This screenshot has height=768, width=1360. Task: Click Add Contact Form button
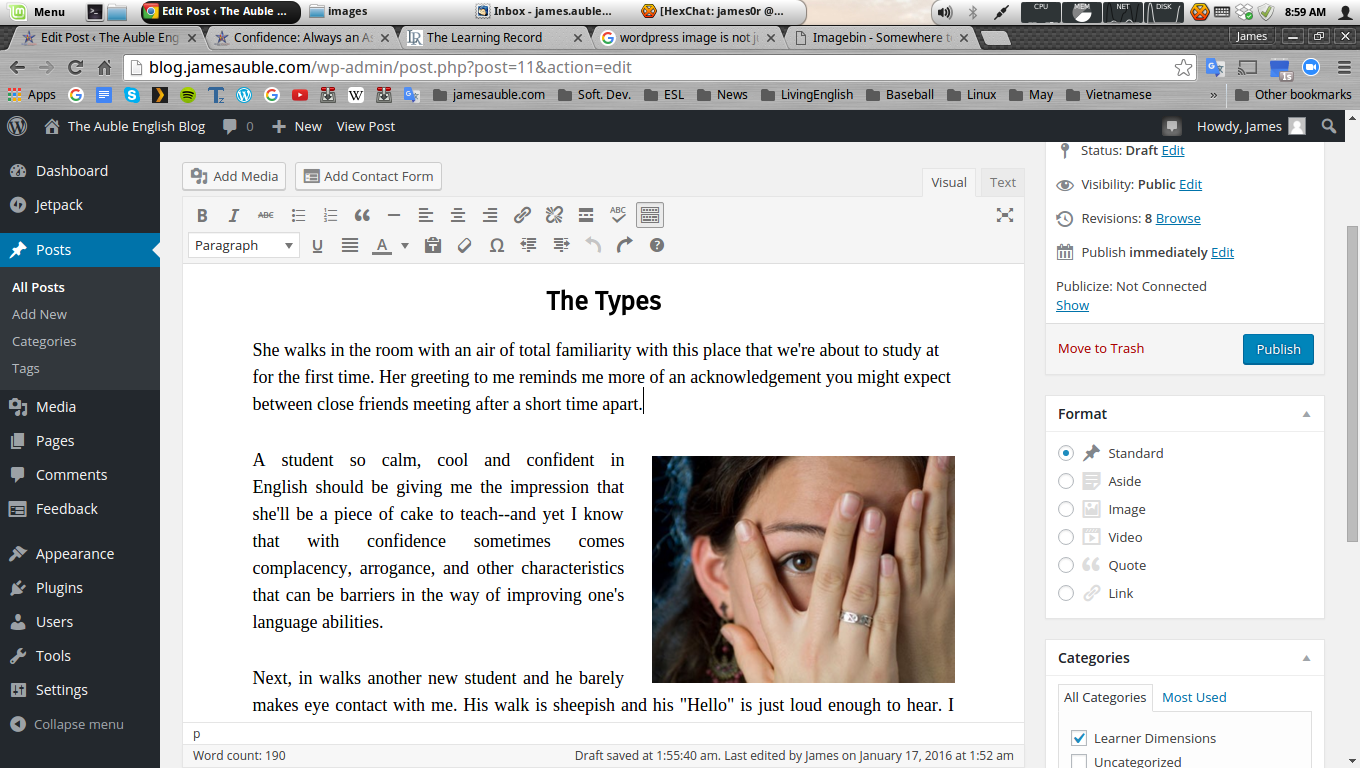click(x=368, y=176)
